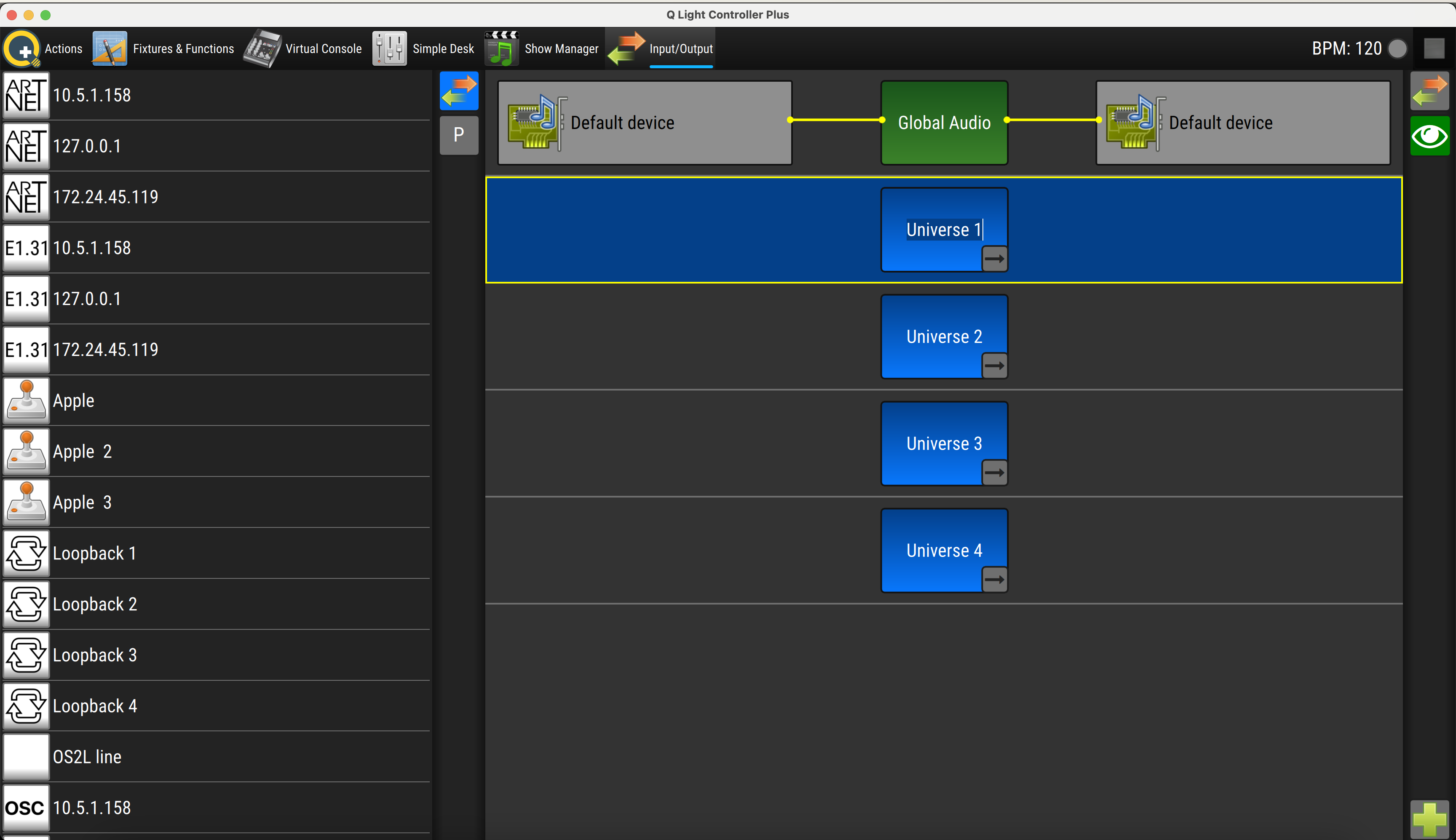
Task: Add a new universe with green plus
Action: [1430, 820]
